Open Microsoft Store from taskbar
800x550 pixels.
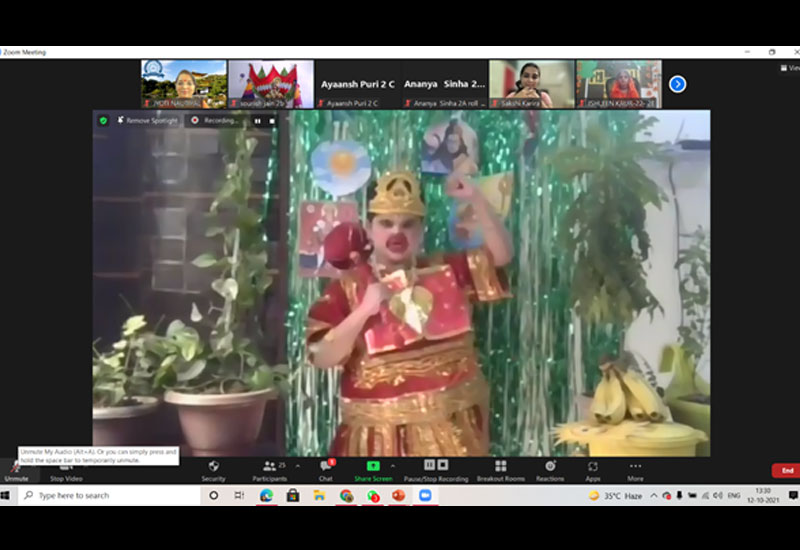(293, 495)
